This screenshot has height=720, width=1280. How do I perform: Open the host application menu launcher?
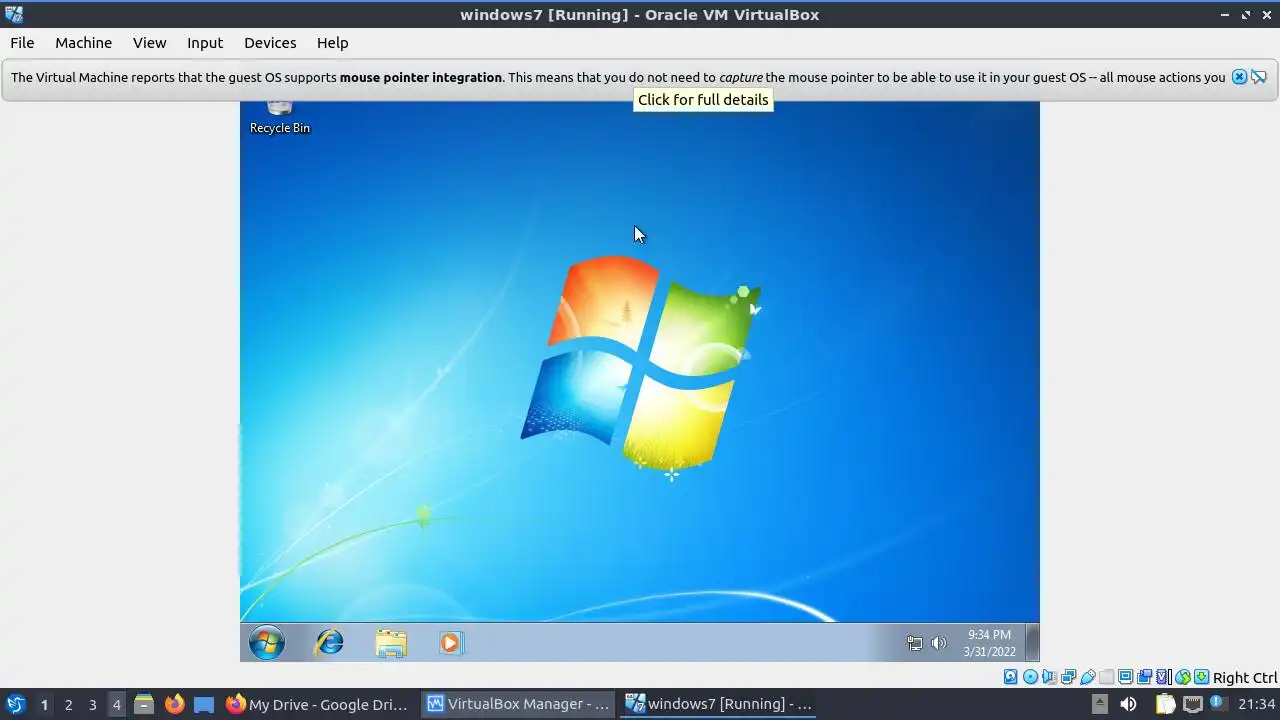(x=15, y=704)
